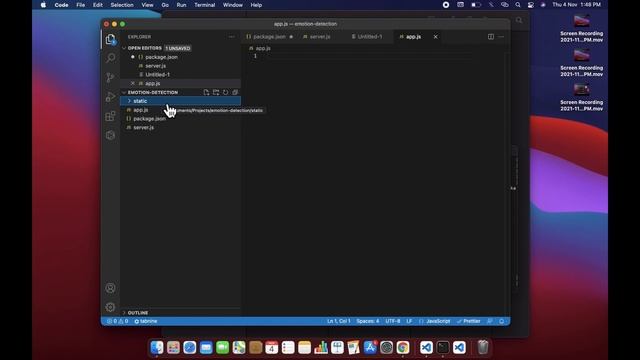Click the New Folder icon in the EMOTION-DETECTION header

click(216, 92)
